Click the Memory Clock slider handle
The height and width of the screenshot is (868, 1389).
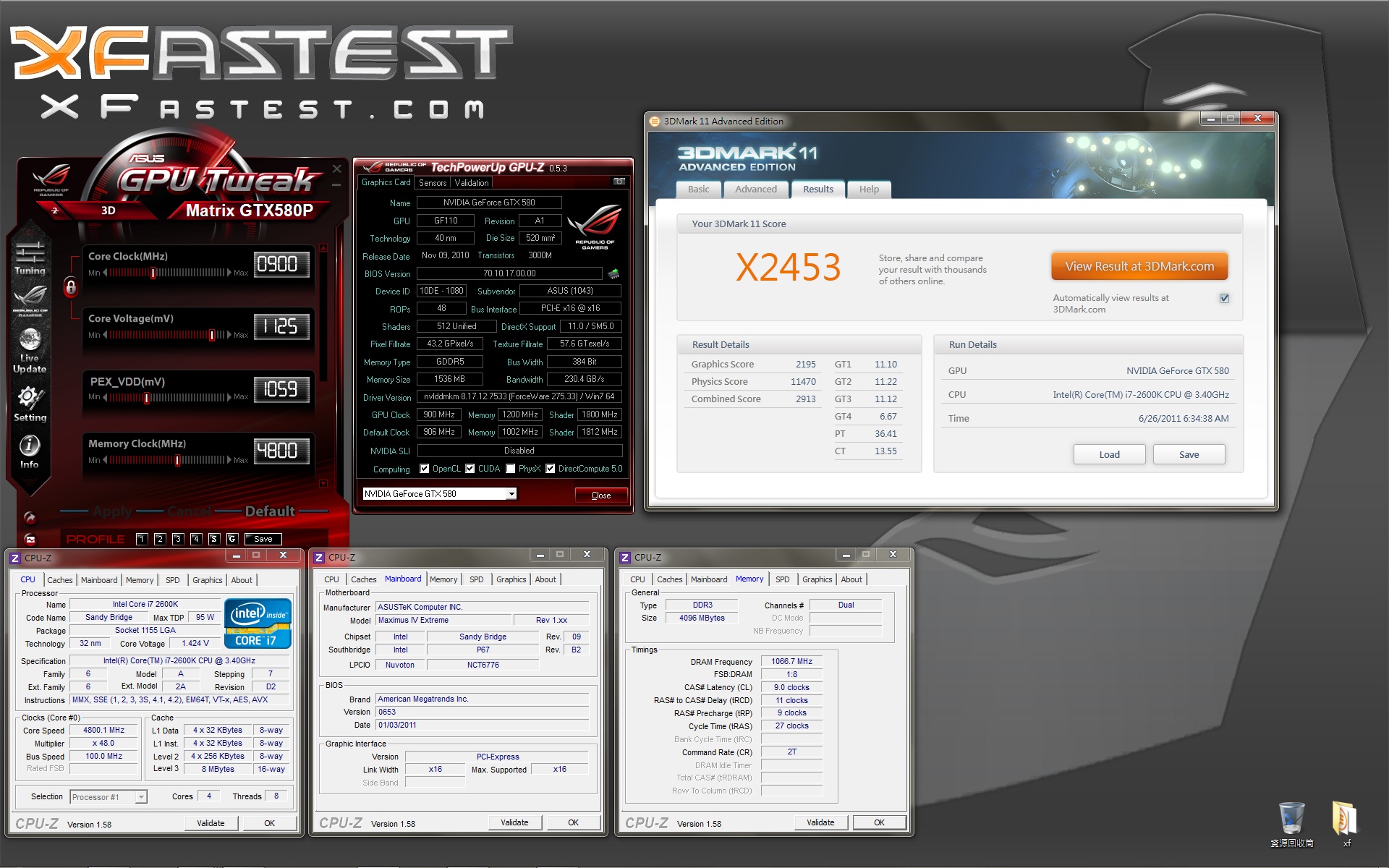tap(177, 460)
